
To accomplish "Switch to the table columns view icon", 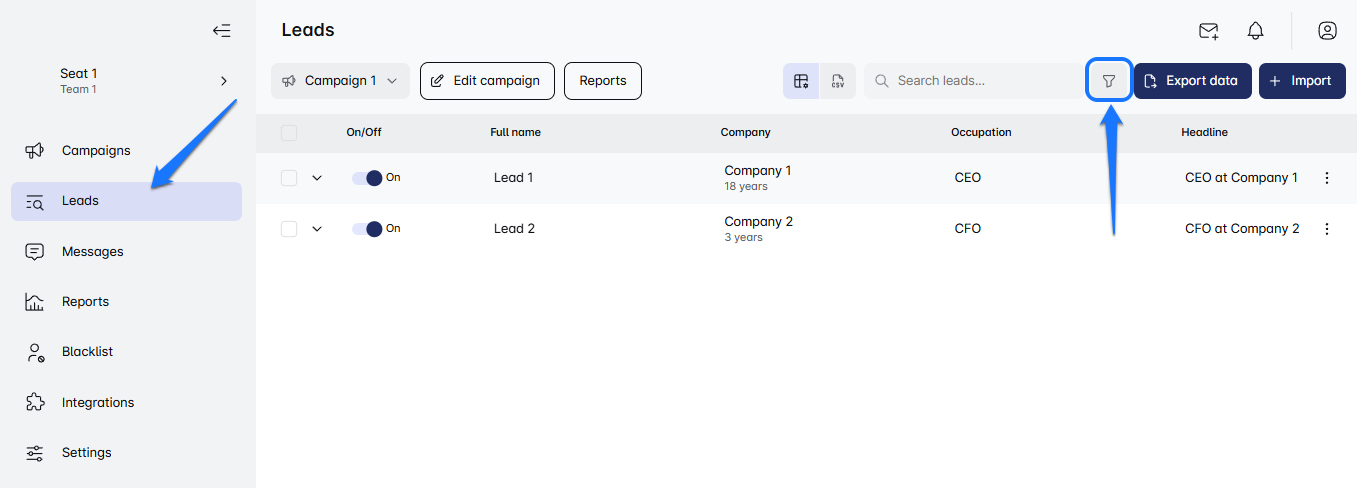I will click(801, 81).
